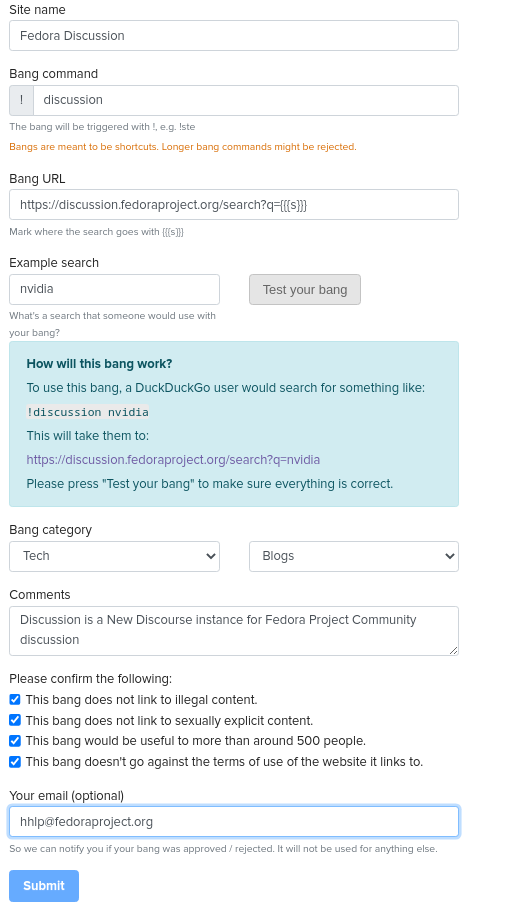Click the Example search field with nvidia
Screen dimensions: 513x912
tap(115, 289)
